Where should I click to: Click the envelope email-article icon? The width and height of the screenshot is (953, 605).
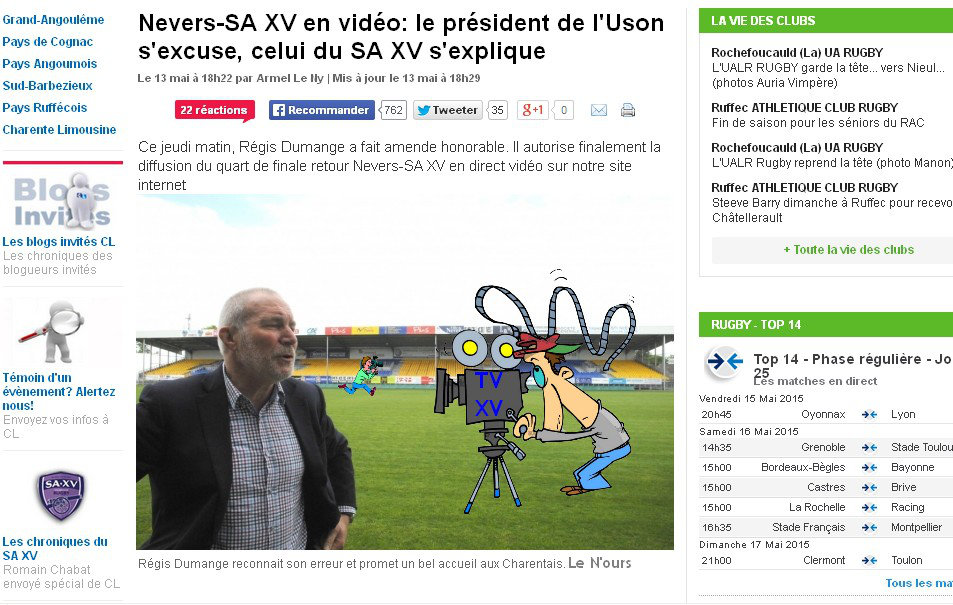click(599, 110)
